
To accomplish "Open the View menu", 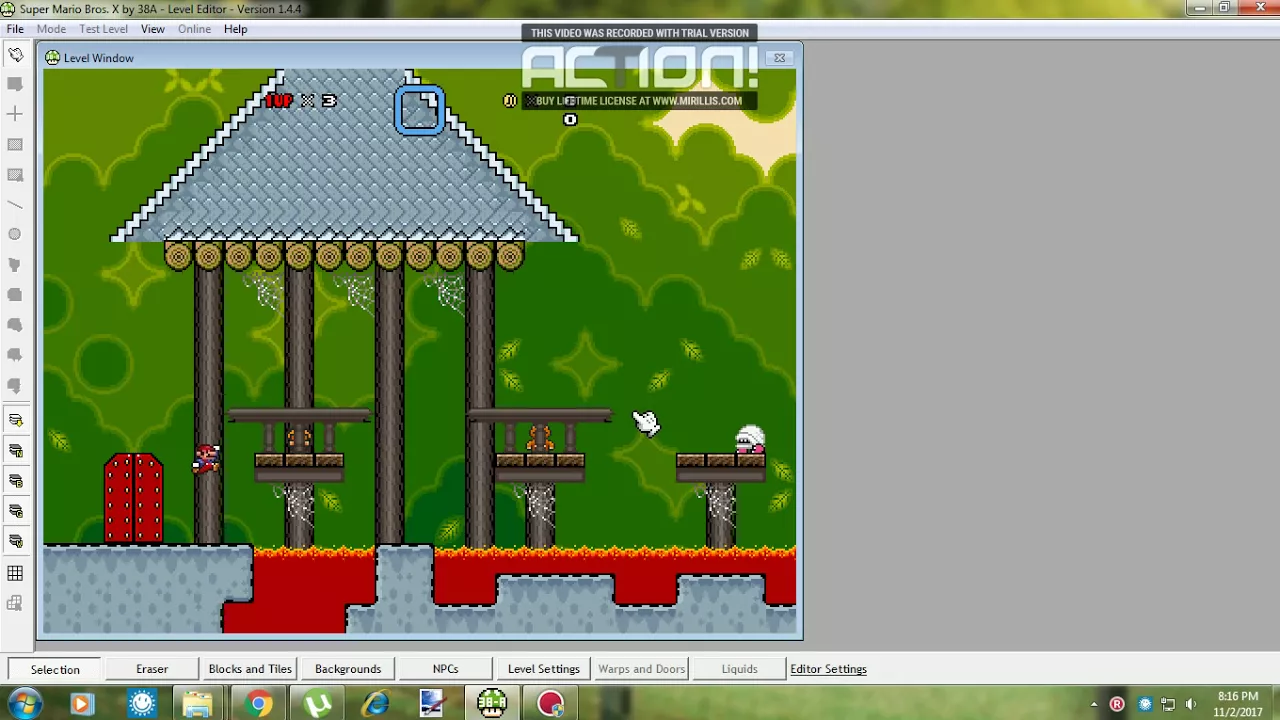I will pyautogui.click(x=152, y=29).
